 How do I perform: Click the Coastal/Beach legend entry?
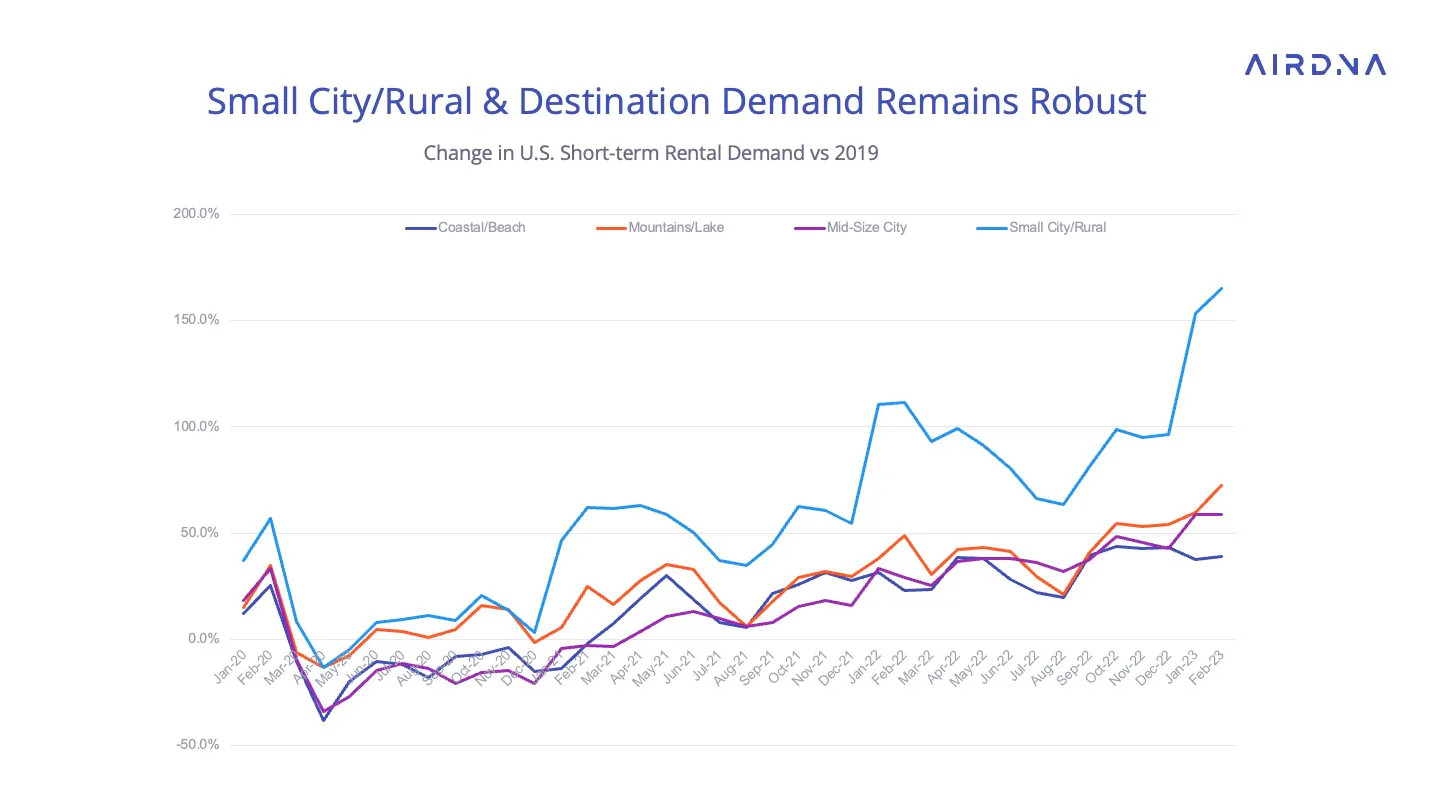466,227
